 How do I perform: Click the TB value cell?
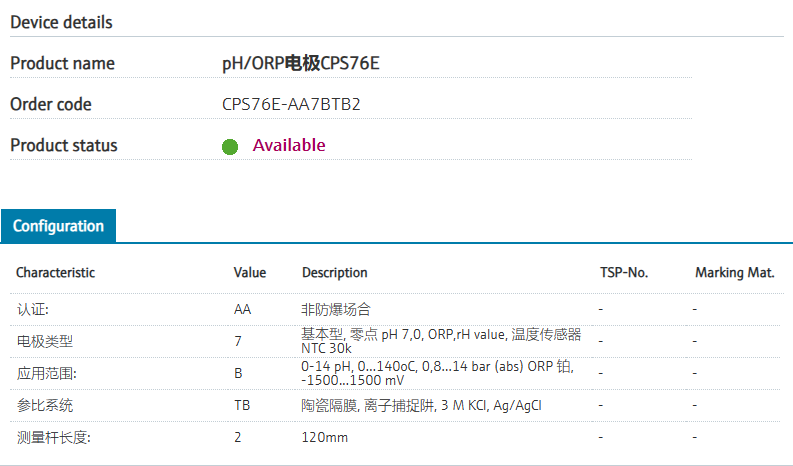[242, 406]
